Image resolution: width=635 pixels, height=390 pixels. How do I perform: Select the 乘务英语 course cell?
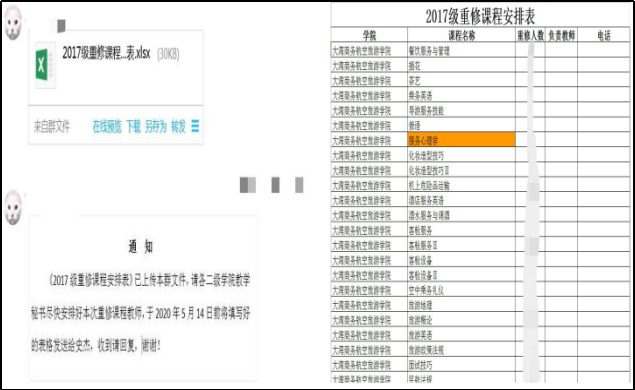pyautogui.click(x=461, y=96)
